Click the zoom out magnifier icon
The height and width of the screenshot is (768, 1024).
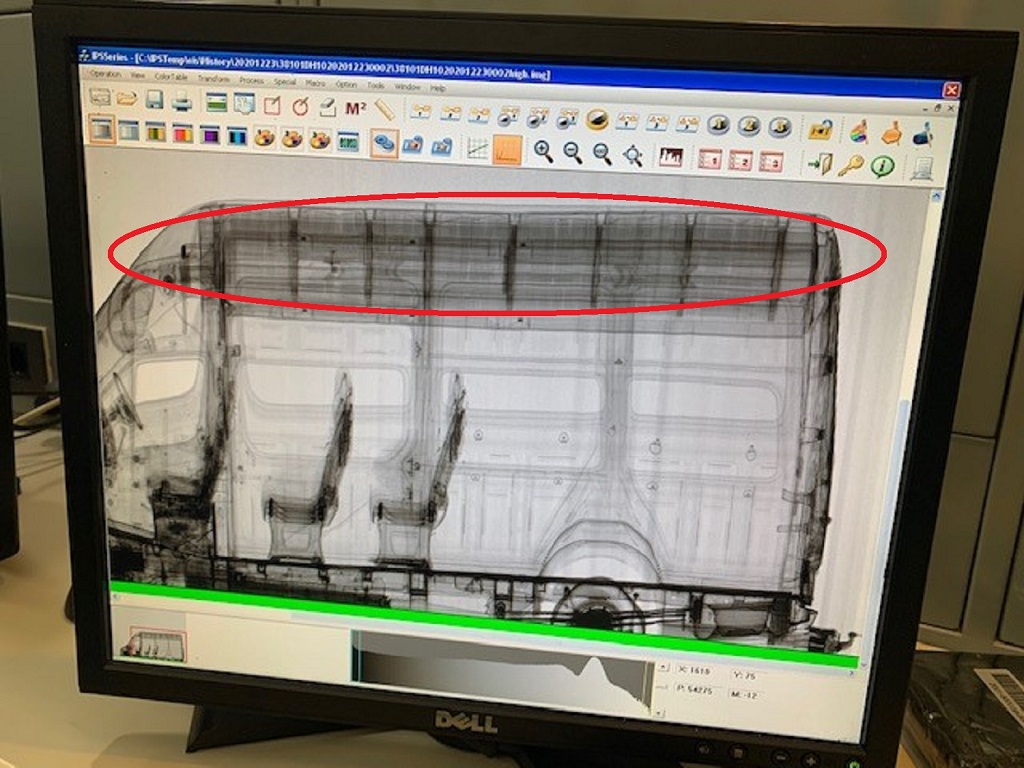point(573,152)
